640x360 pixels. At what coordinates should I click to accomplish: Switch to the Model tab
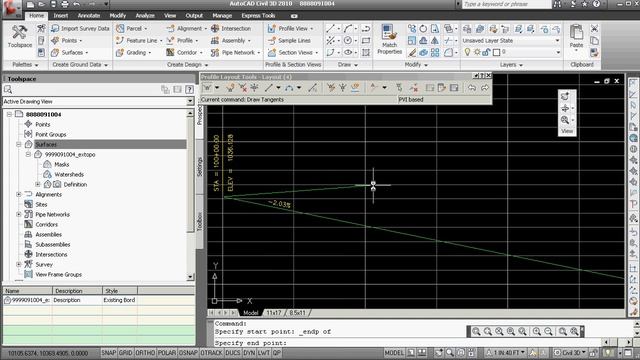[x=251, y=313]
